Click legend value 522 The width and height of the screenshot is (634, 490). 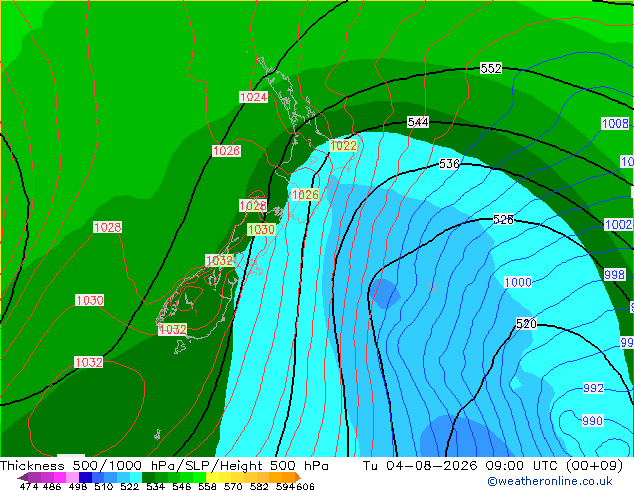[x=130, y=486]
